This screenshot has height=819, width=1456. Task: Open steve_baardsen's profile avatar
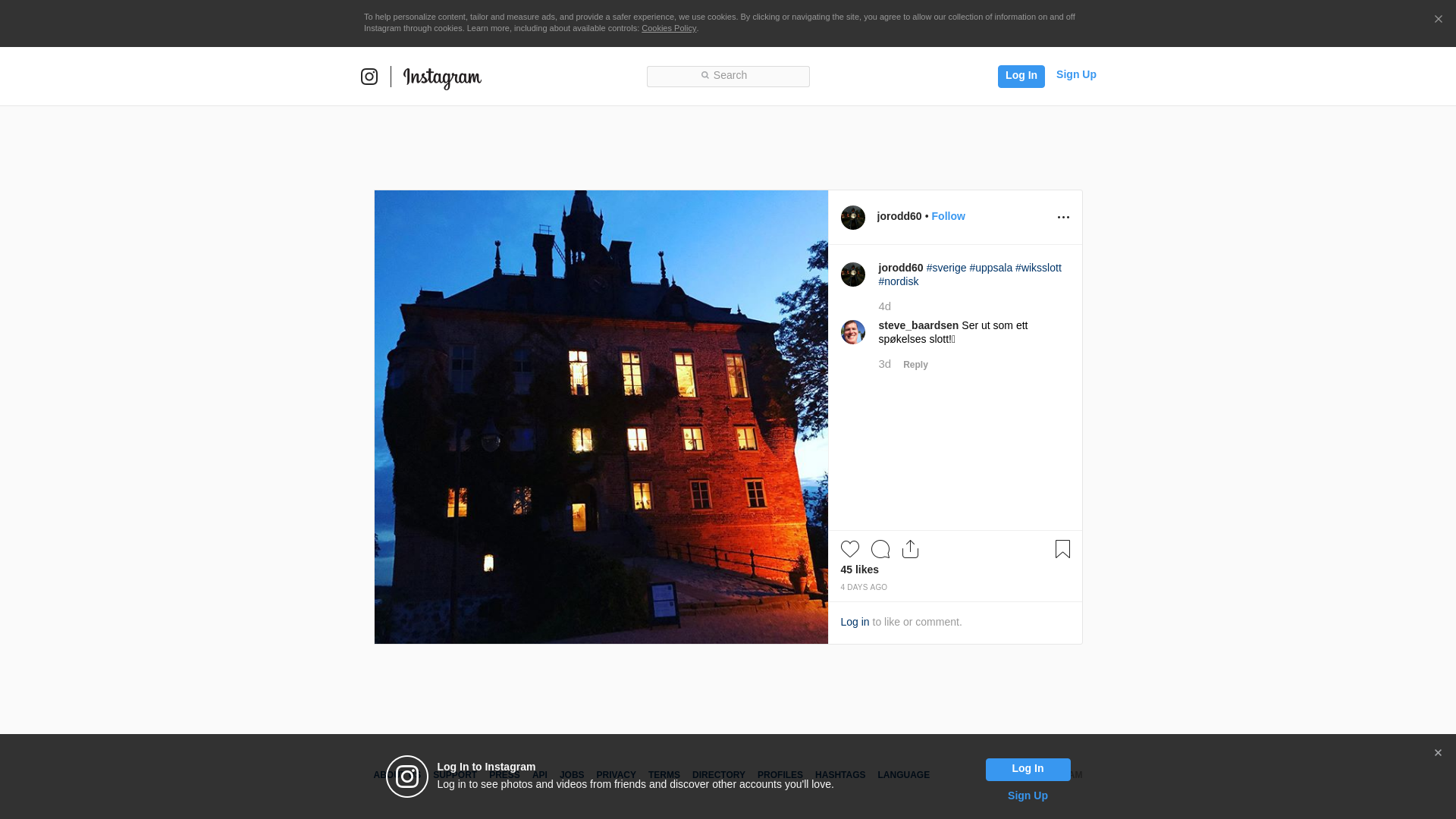pos(852,332)
